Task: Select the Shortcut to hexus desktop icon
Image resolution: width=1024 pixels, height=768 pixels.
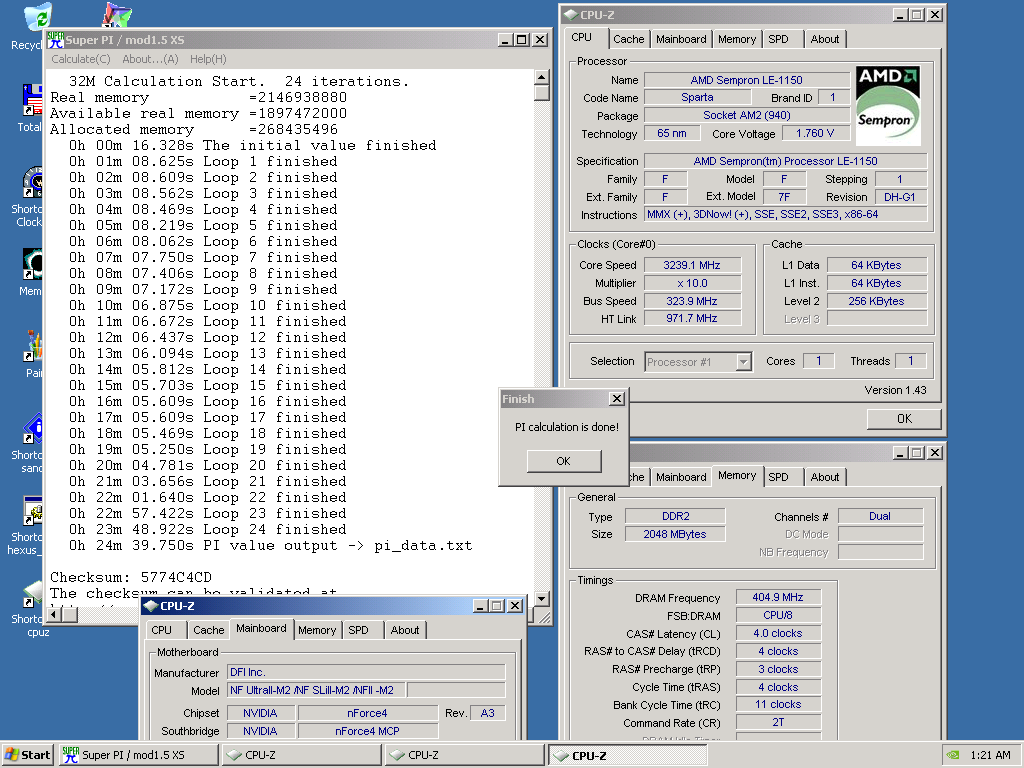Action: pos(33,511)
